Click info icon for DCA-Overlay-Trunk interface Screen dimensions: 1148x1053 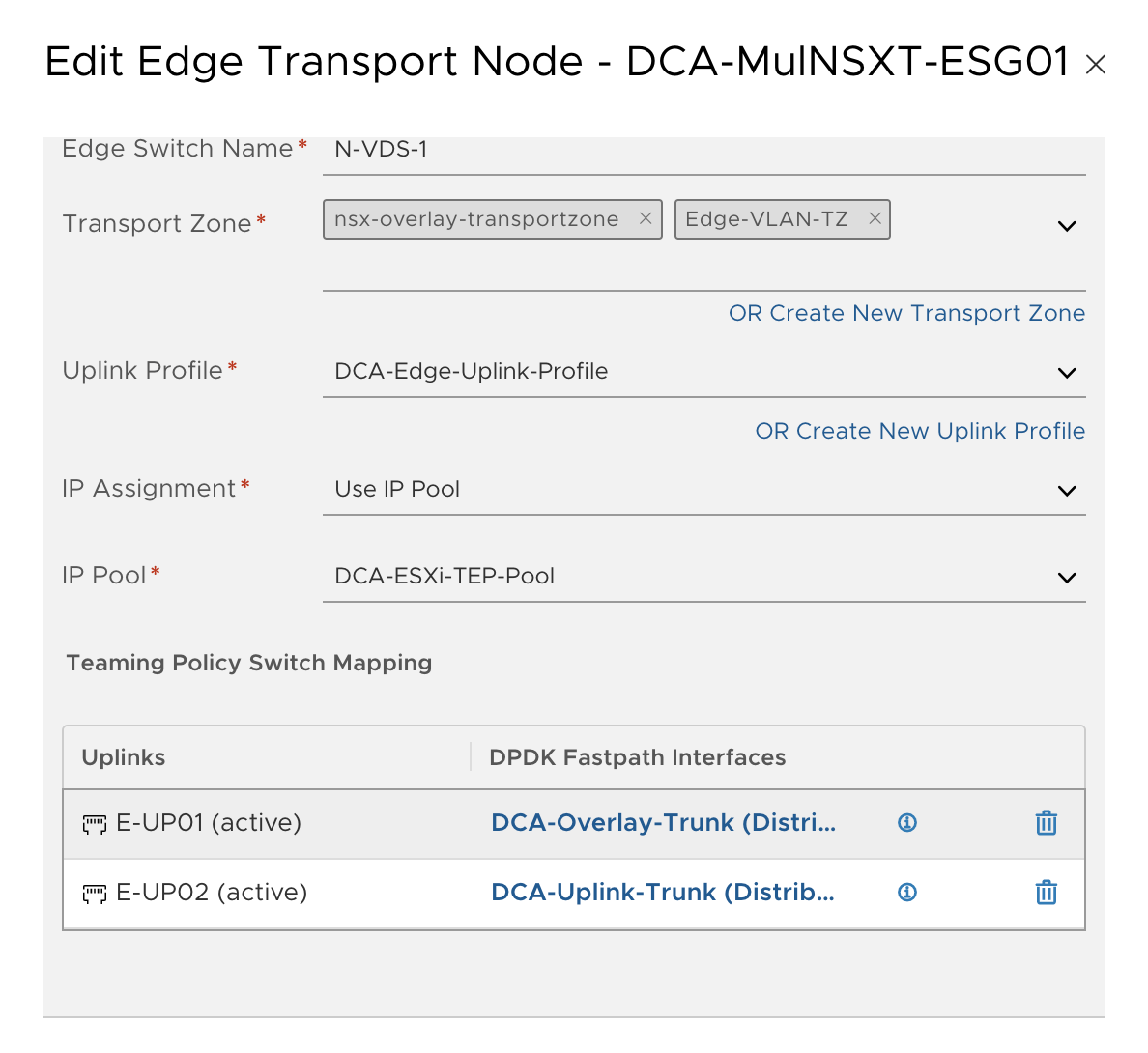[x=907, y=823]
